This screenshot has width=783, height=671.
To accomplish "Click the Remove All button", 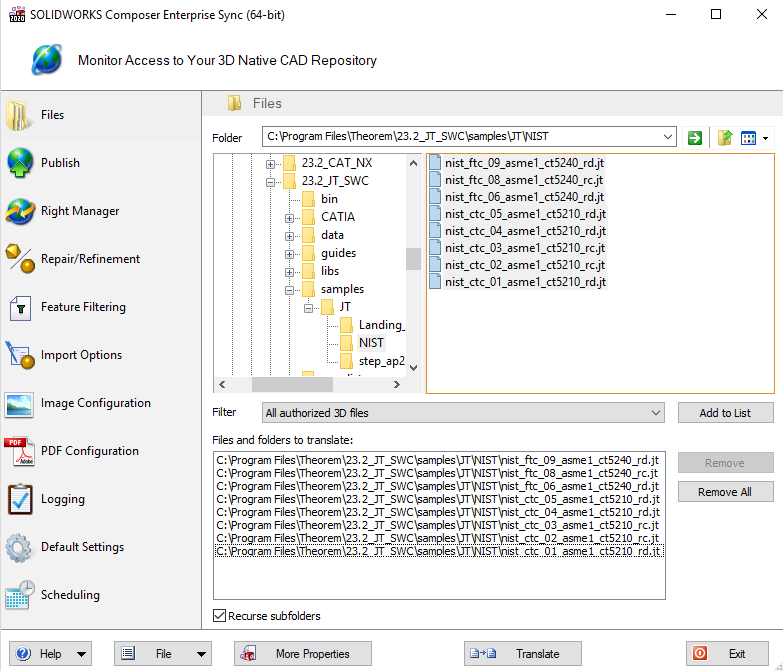I will [x=725, y=492].
